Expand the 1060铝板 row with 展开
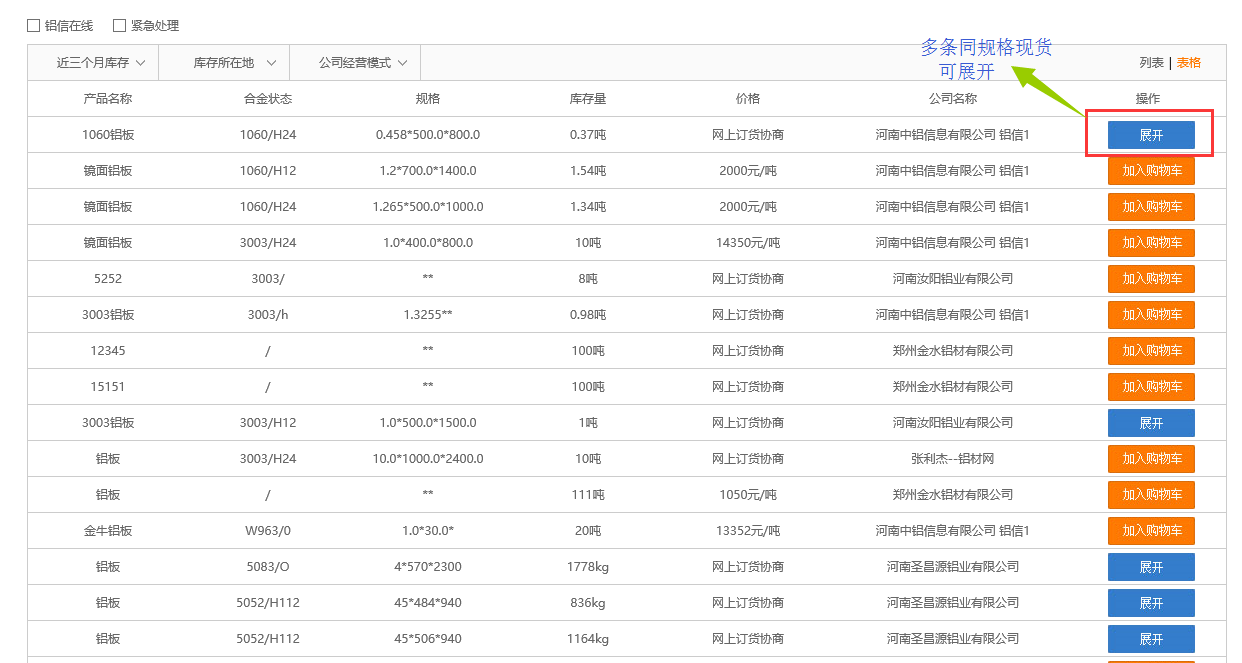Screen dimensions: 1242x663 (x=1151, y=135)
